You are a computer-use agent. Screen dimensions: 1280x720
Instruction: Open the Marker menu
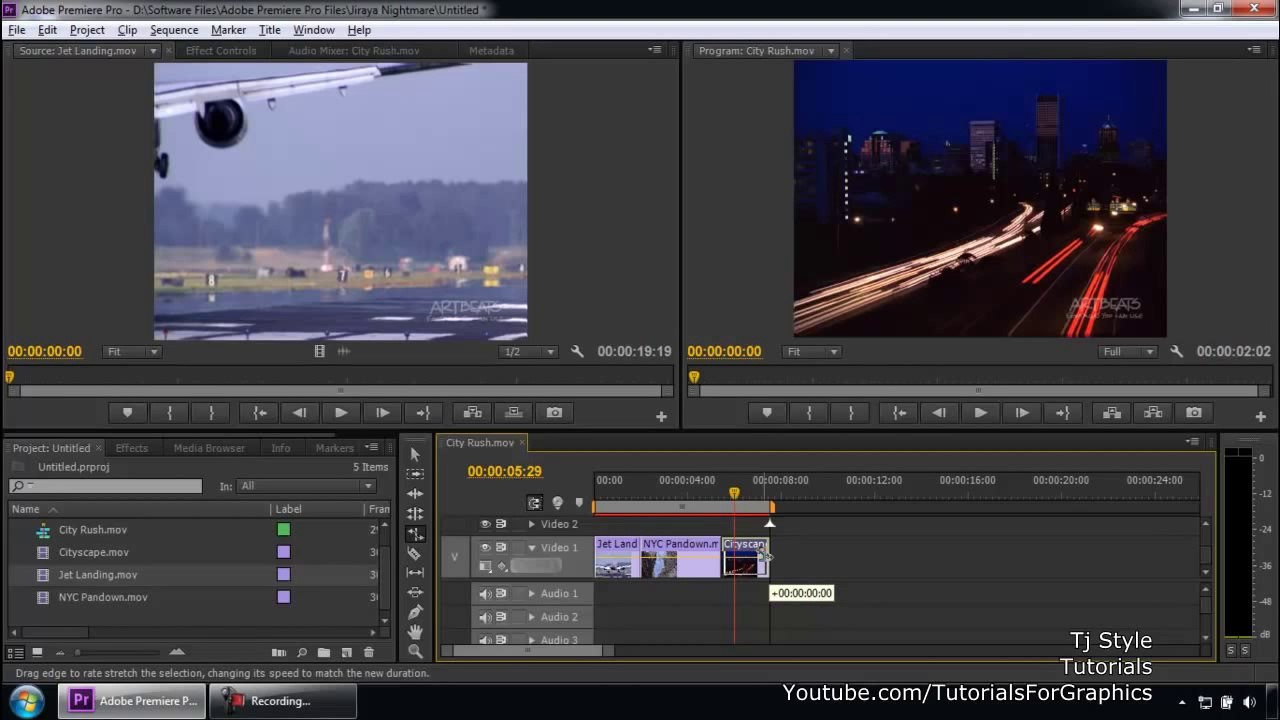[228, 30]
